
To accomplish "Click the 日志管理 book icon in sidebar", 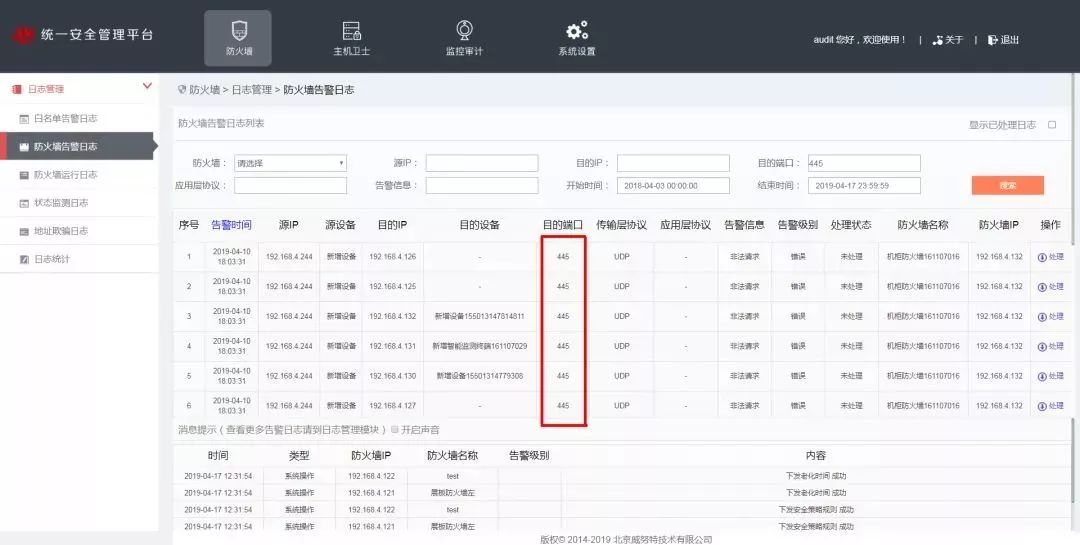I will (17, 89).
